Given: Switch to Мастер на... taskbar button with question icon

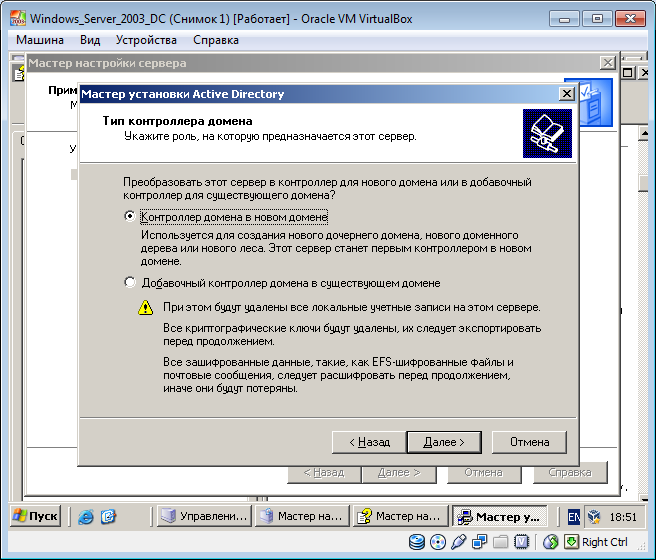Looking at the screenshot, I should (400, 516).
